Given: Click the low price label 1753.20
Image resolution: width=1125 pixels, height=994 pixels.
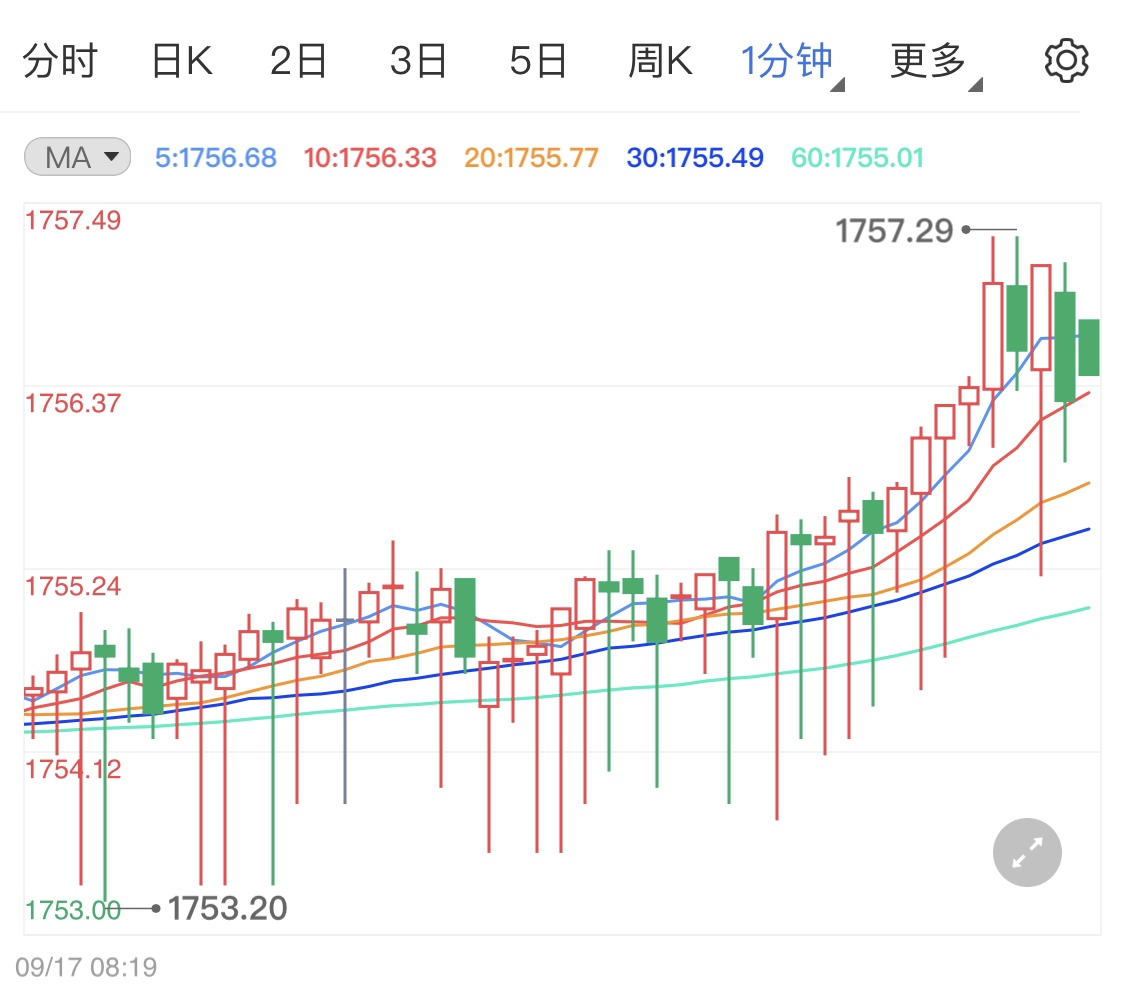Looking at the screenshot, I should 227,909.
